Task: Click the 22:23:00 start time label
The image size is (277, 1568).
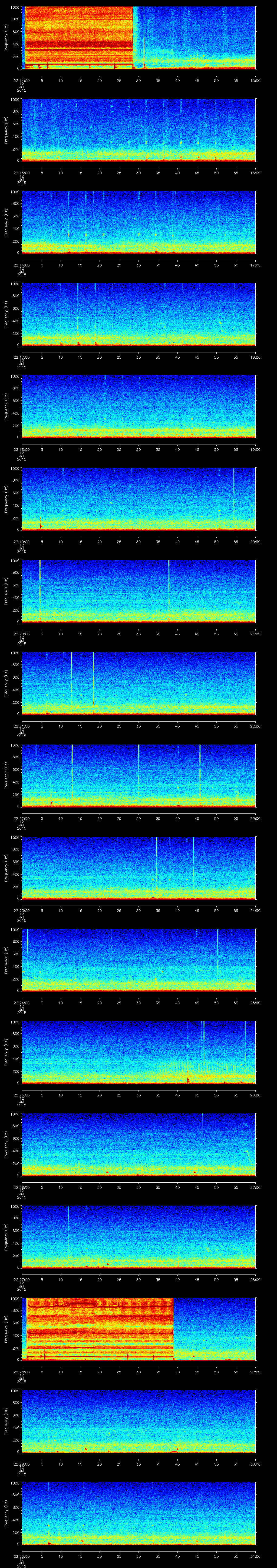Action: [21, 910]
